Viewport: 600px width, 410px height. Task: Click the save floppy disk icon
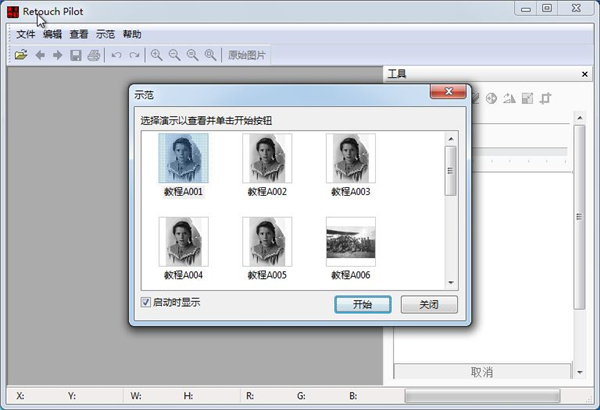click(x=75, y=55)
